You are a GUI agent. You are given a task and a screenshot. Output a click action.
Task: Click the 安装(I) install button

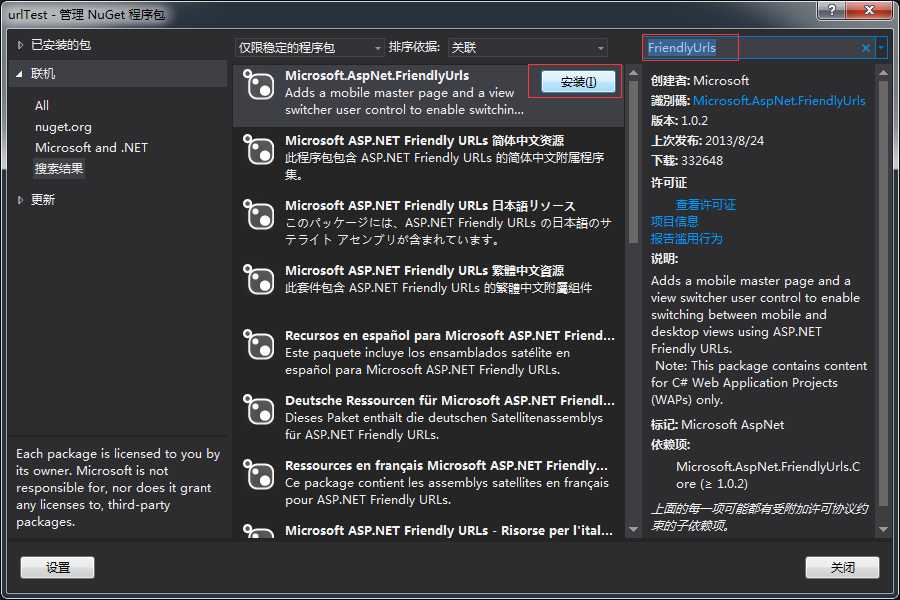pyautogui.click(x=578, y=82)
